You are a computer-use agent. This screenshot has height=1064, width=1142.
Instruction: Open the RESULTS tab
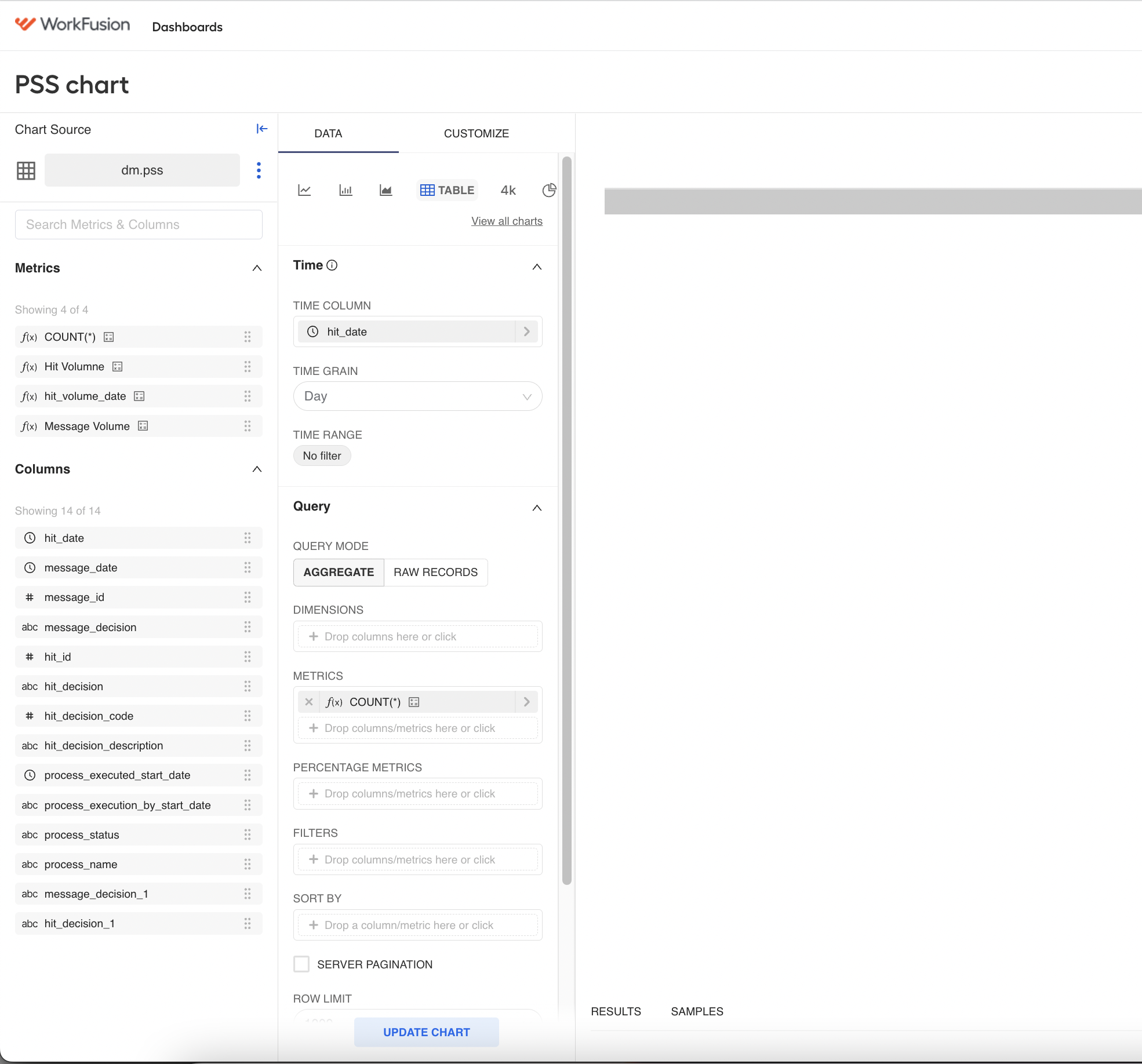pos(616,1011)
